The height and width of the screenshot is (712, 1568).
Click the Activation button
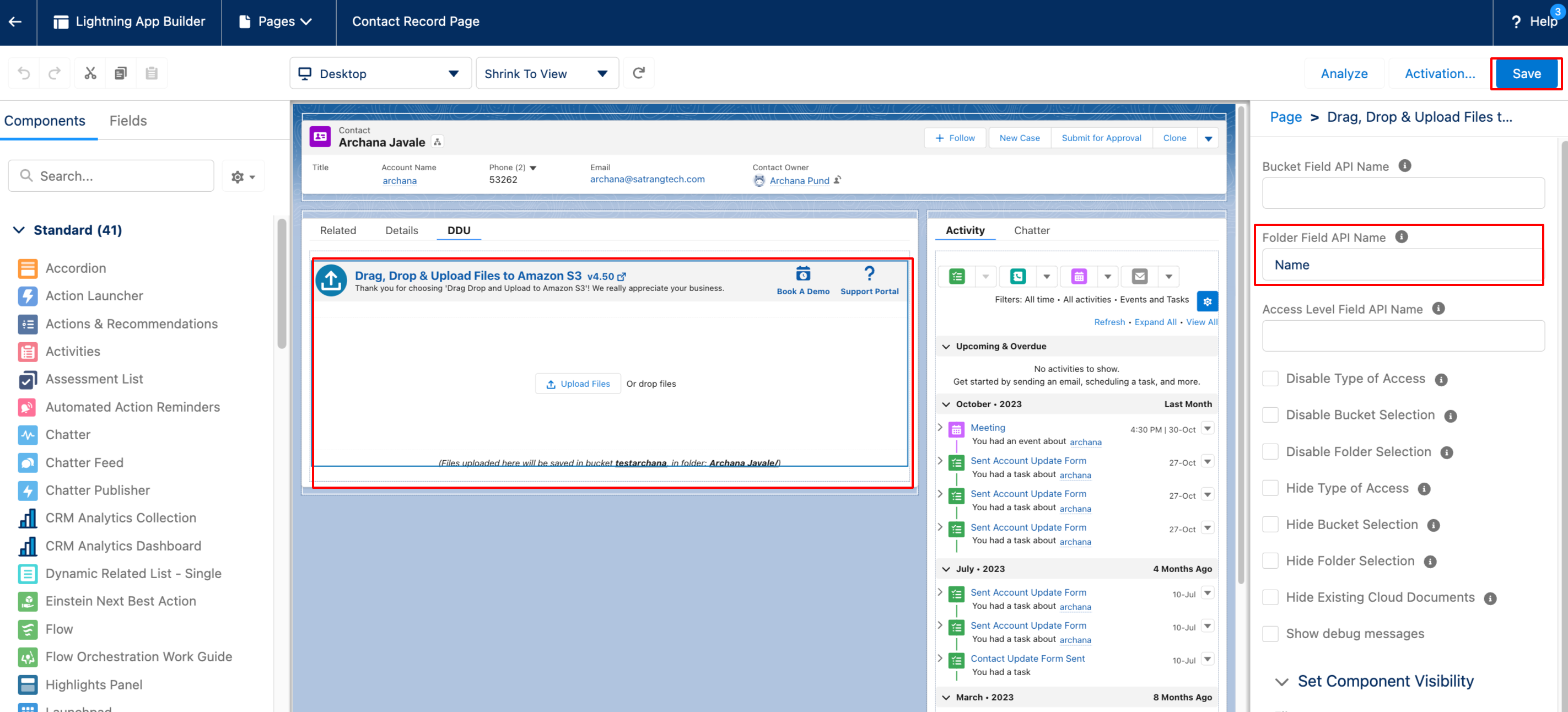point(1439,74)
